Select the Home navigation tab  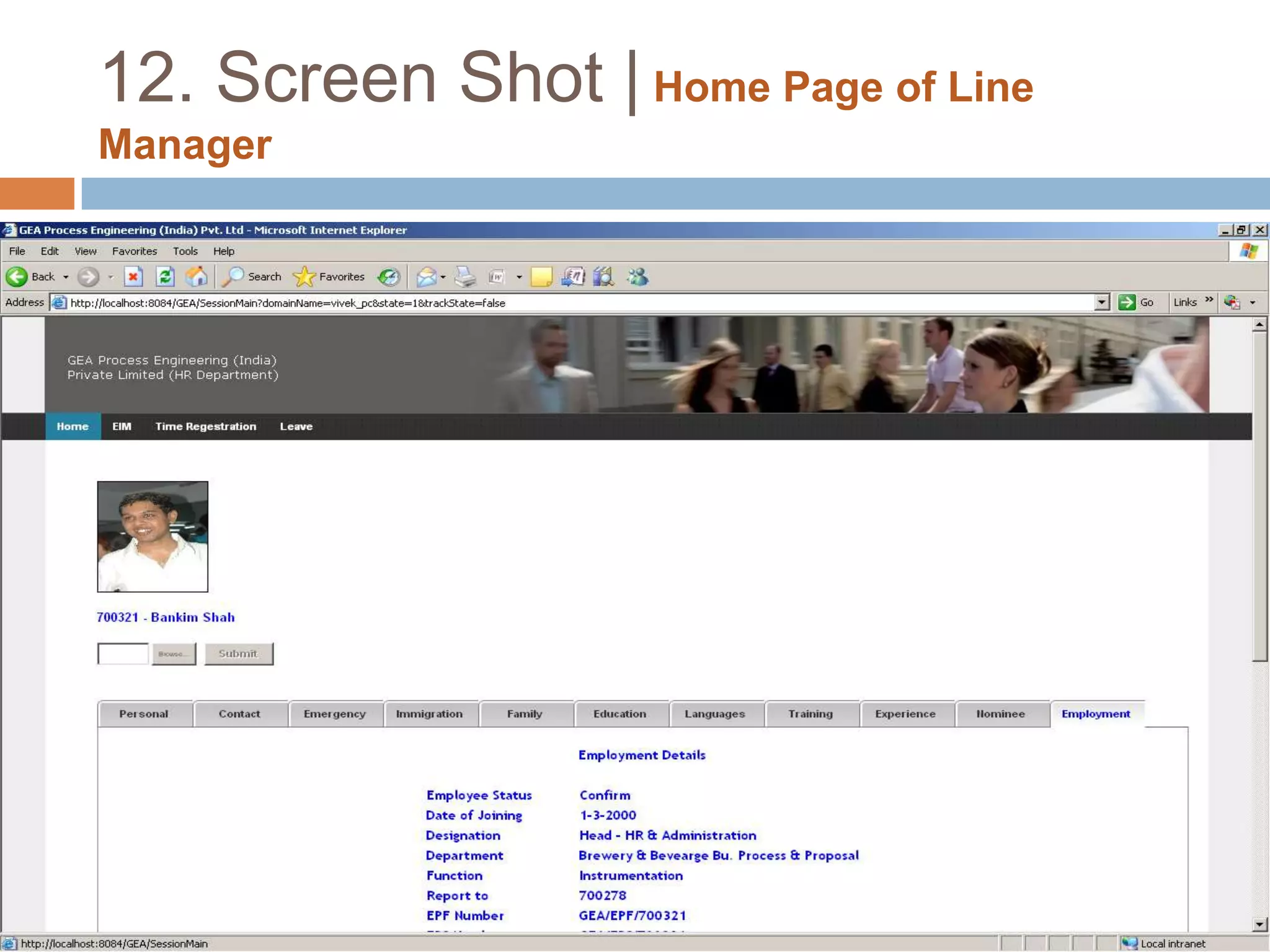(73, 426)
